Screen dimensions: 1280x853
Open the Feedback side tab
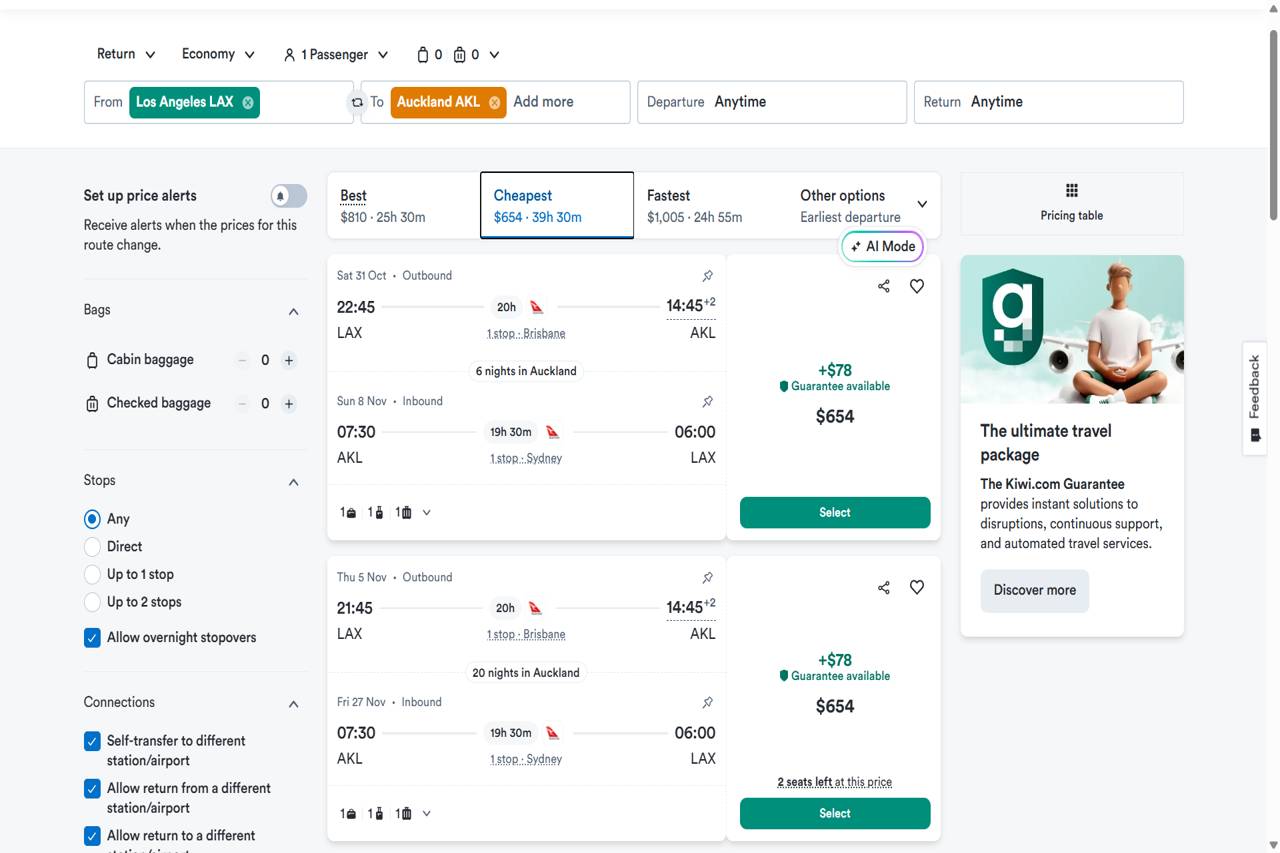tap(1255, 398)
